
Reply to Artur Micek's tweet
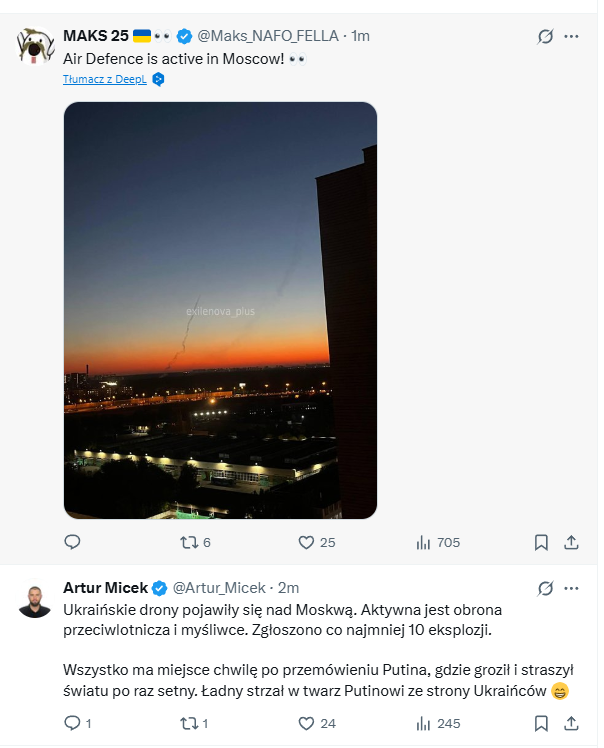coord(72,722)
